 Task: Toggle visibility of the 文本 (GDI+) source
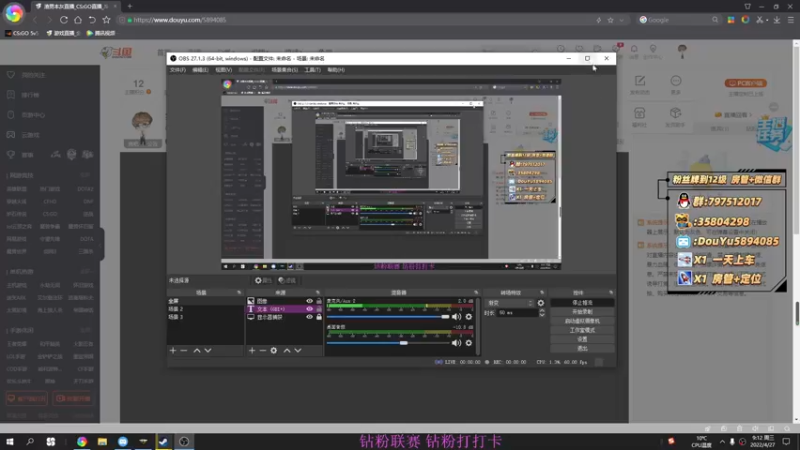click(309, 309)
